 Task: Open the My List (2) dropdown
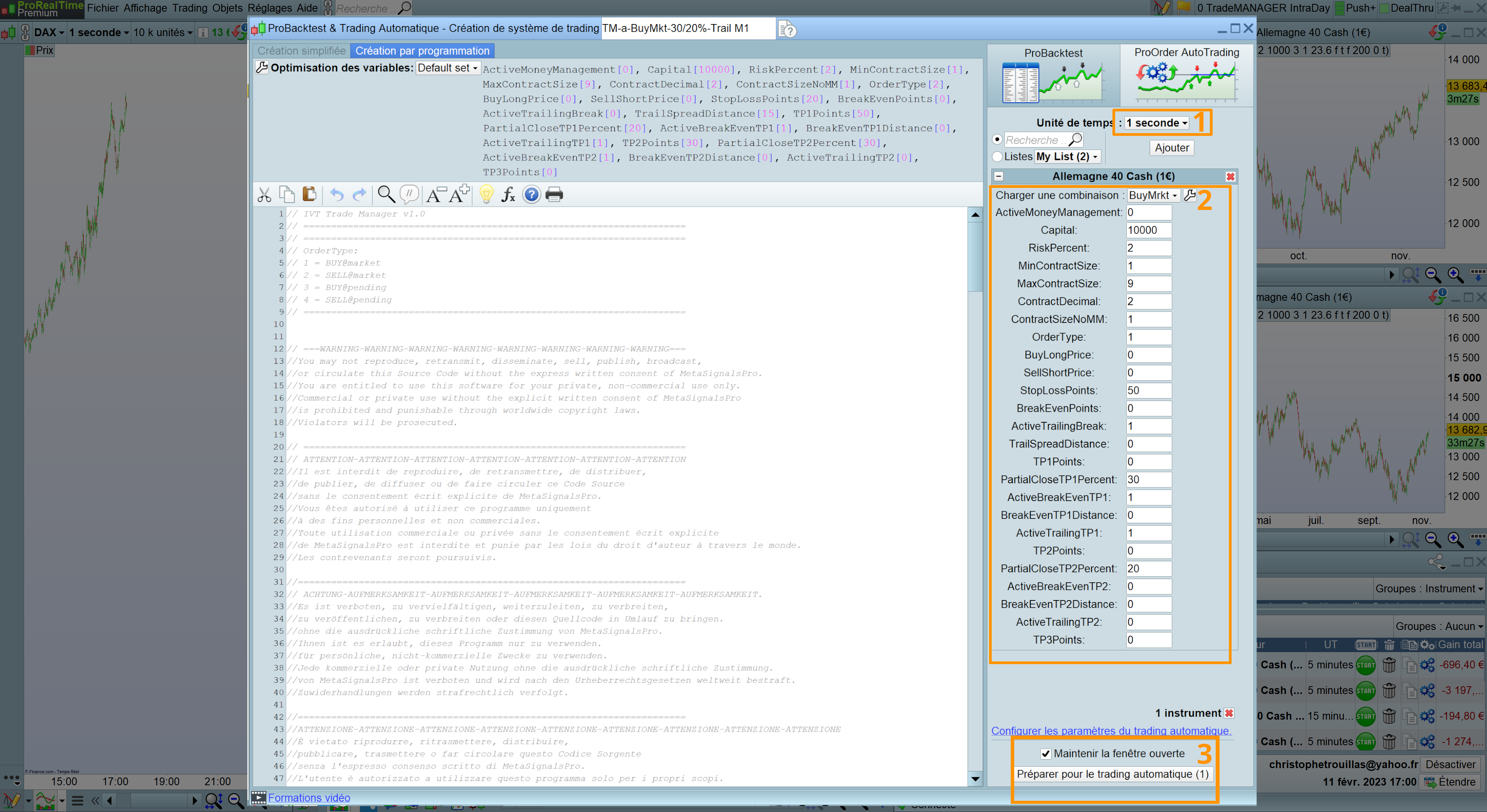coord(1067,156)
